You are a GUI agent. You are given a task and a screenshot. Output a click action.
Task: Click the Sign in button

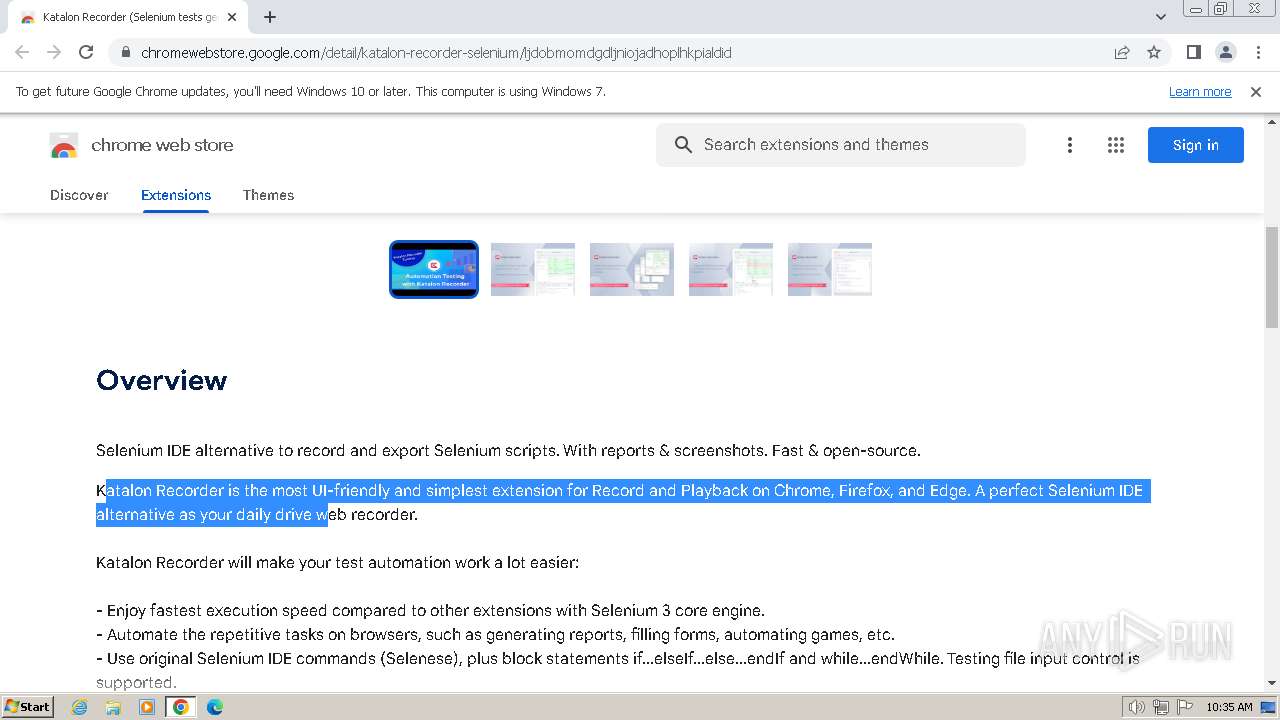1196,145
